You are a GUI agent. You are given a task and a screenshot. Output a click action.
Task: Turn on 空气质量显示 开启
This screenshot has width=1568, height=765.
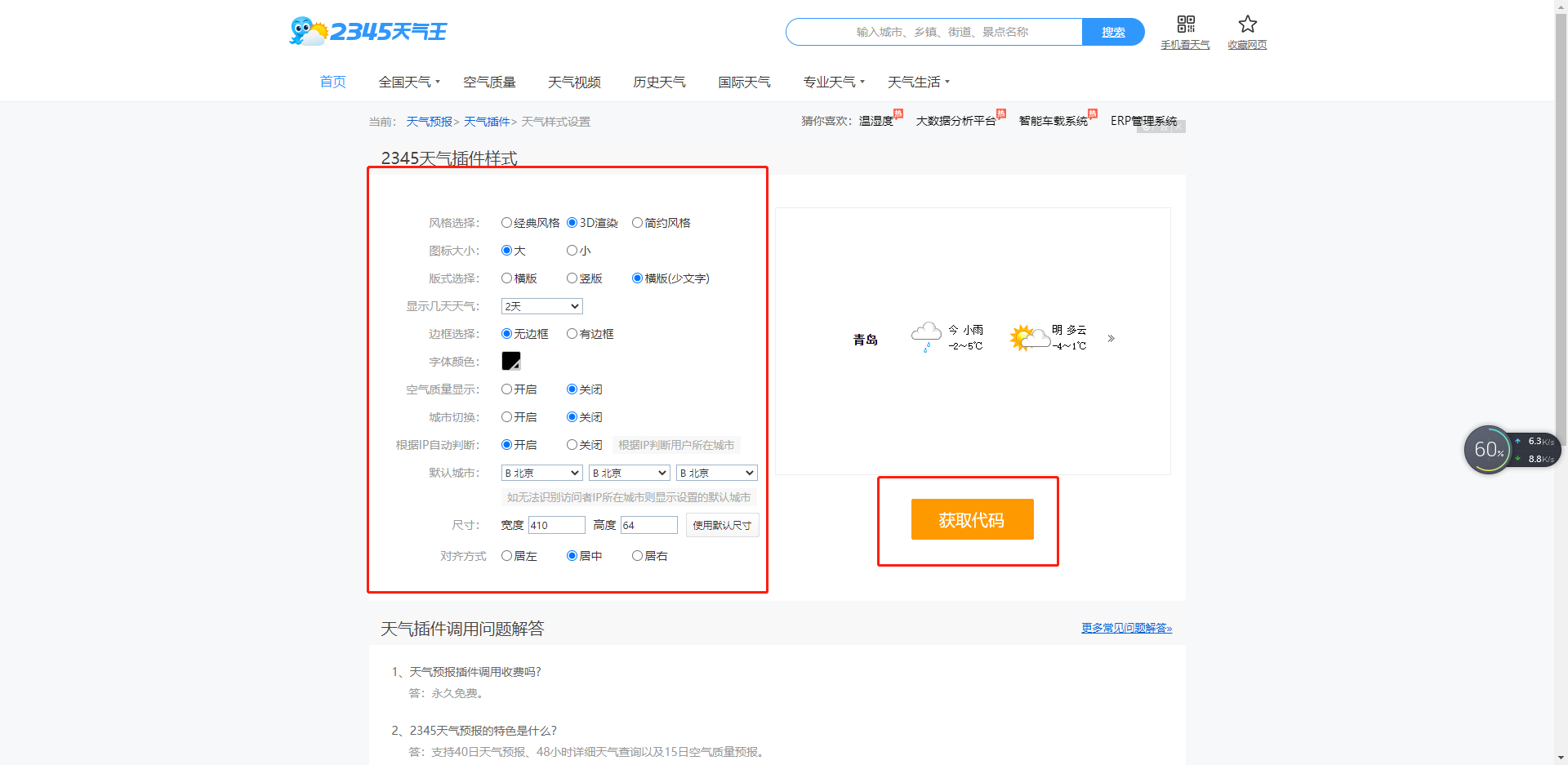coord(506,389)
